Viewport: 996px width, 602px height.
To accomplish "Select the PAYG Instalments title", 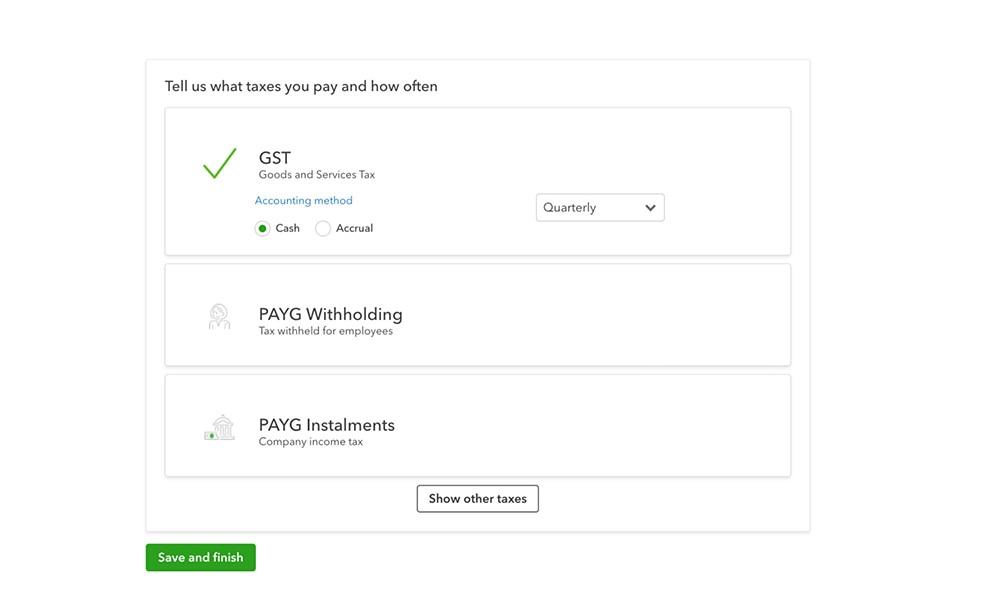I will [326, 425].
